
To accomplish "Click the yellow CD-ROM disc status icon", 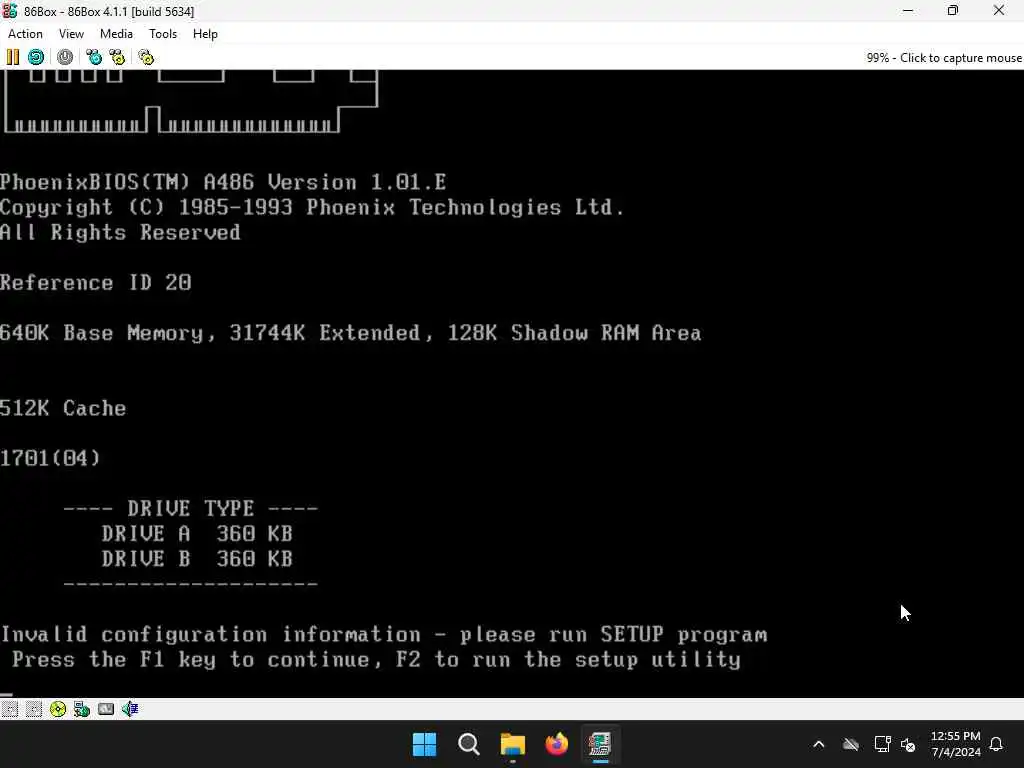I will point(58,709).
